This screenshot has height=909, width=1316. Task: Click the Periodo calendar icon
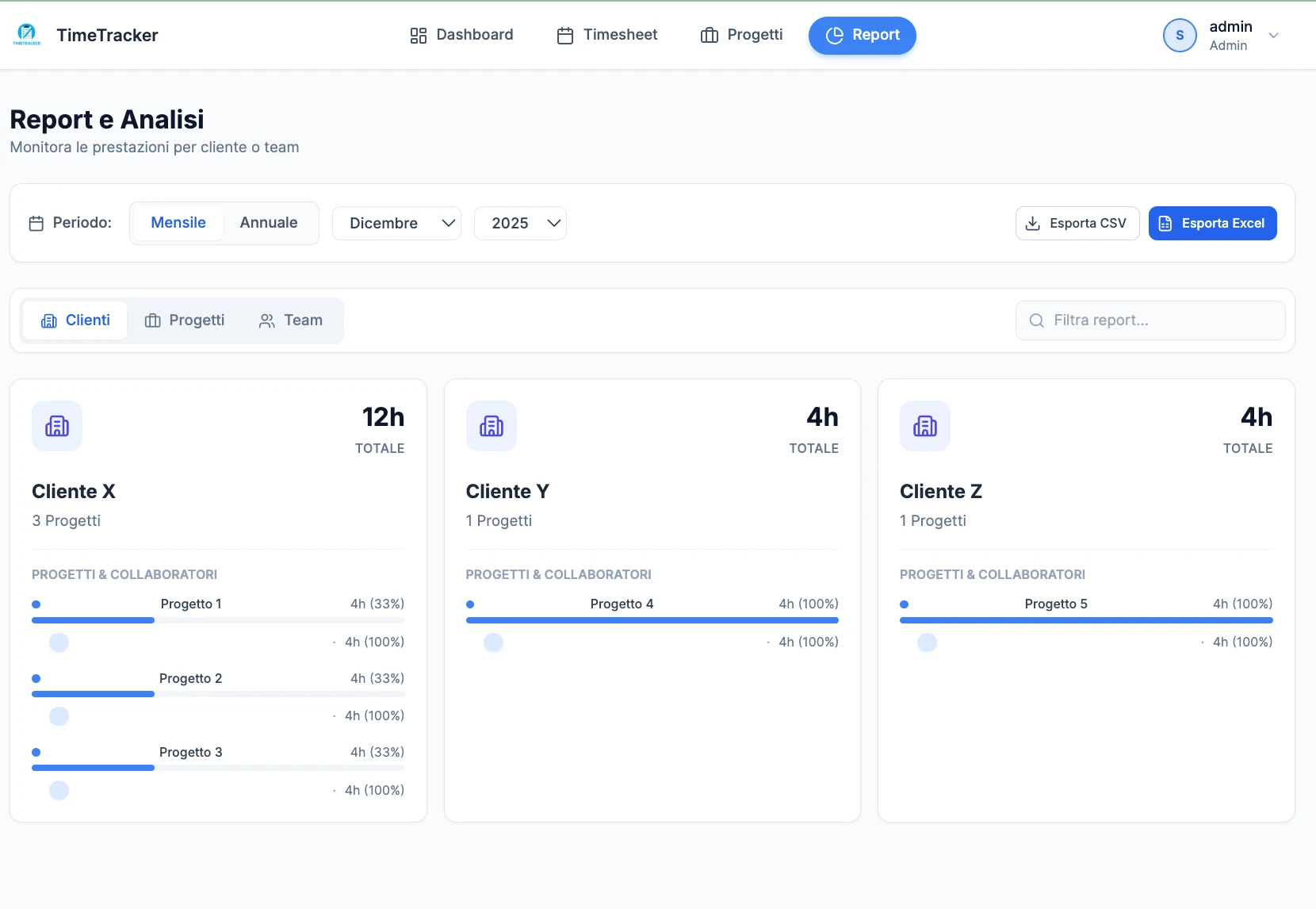[36, 224]
